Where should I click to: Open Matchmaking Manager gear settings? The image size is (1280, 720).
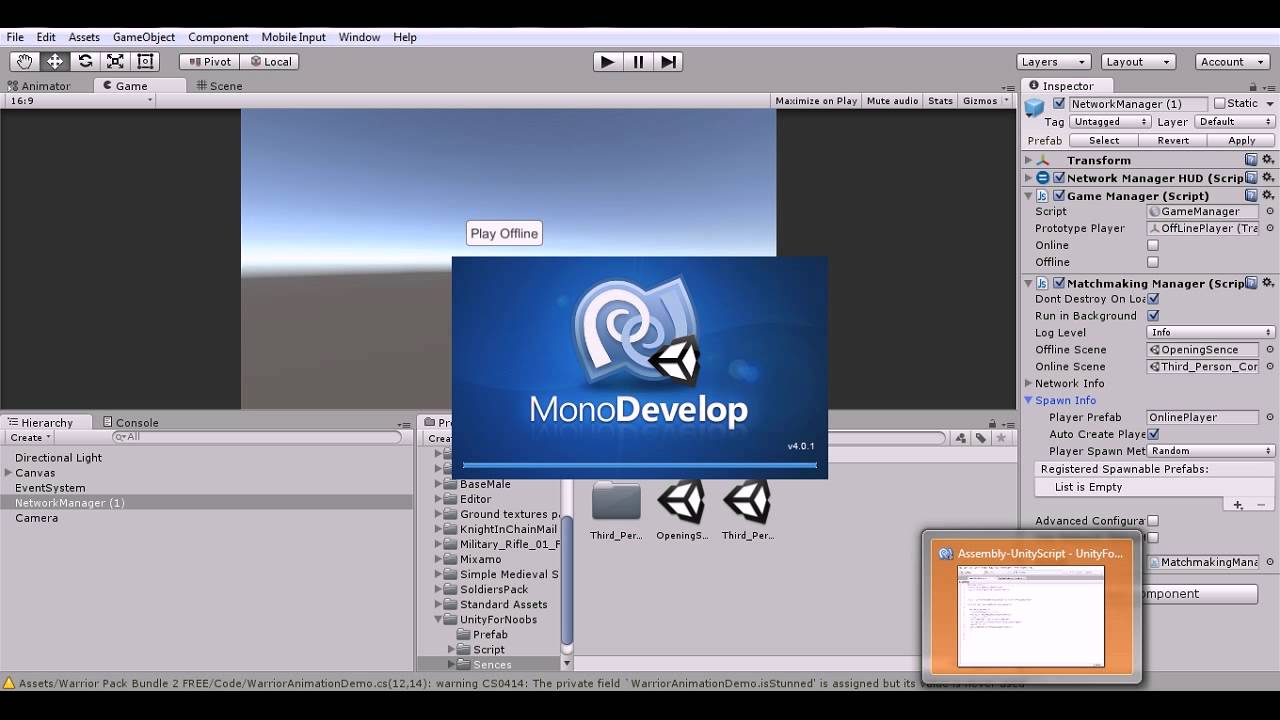[x=1268, y=283]
